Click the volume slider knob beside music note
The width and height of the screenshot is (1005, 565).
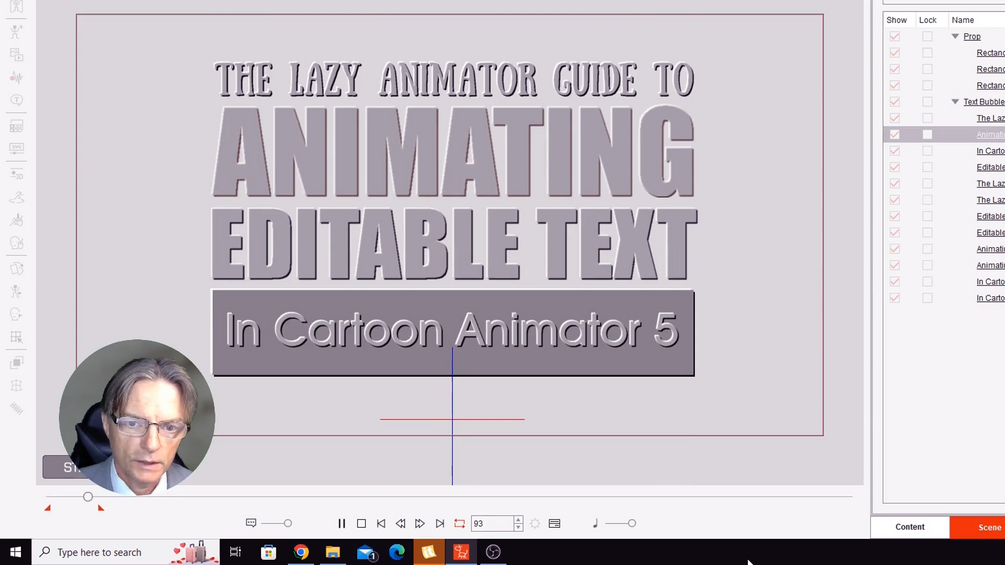[632, 523]
